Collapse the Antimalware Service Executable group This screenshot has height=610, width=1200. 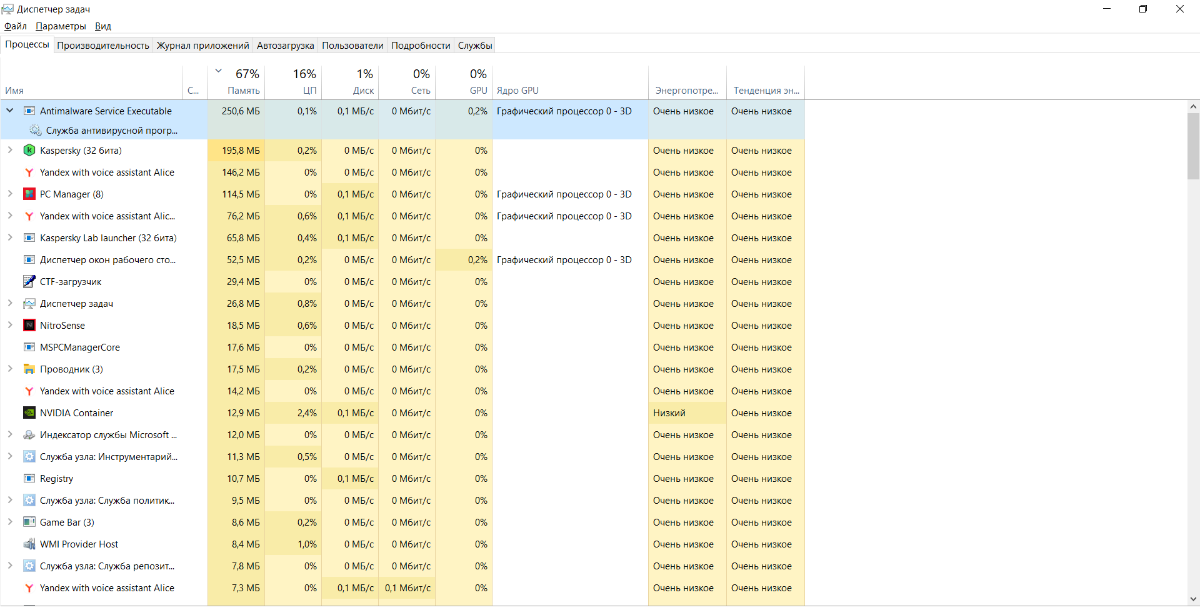(10, 111)
